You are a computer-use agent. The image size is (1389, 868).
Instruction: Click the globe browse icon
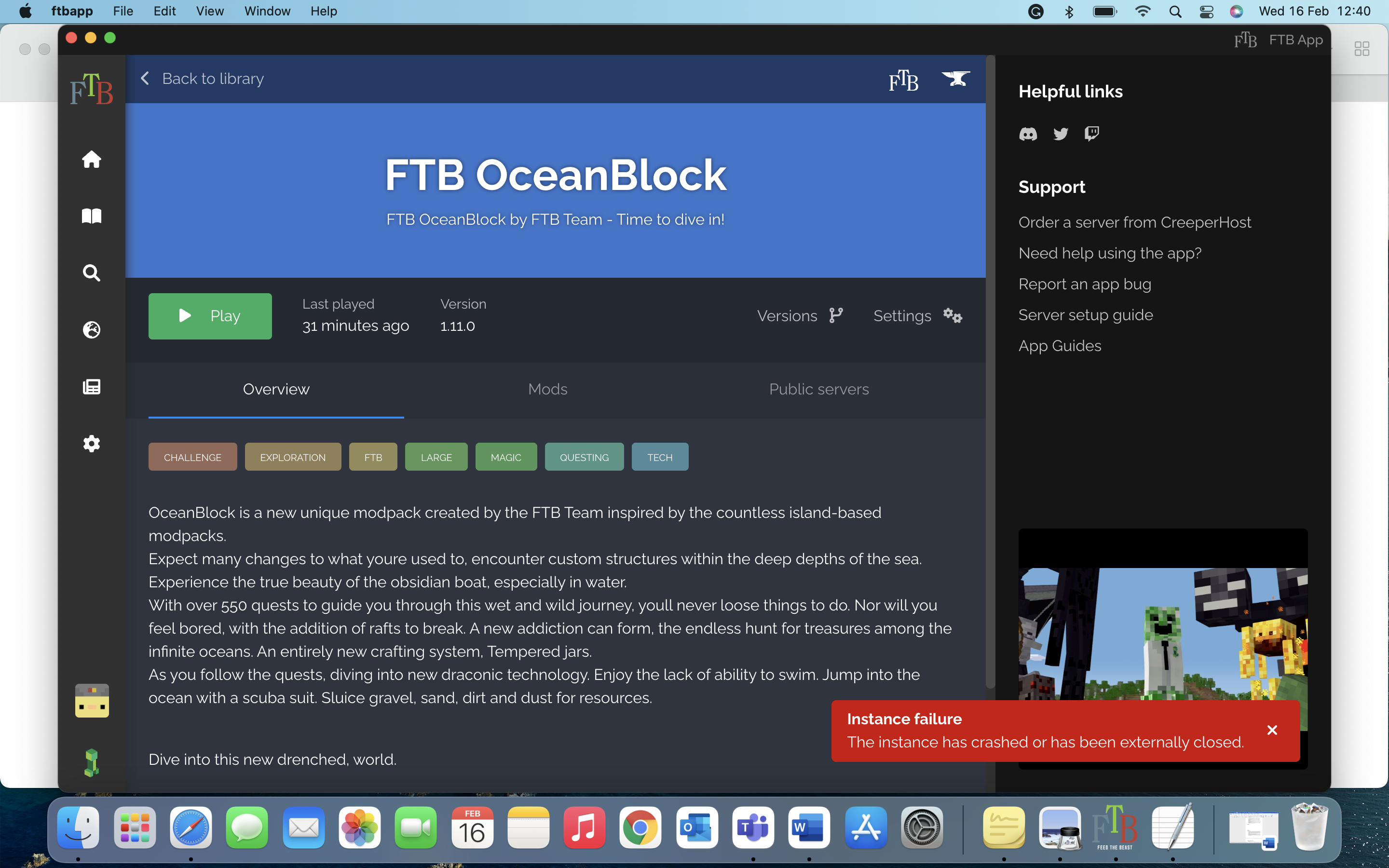pyautogui.click(x=91, y=330)
